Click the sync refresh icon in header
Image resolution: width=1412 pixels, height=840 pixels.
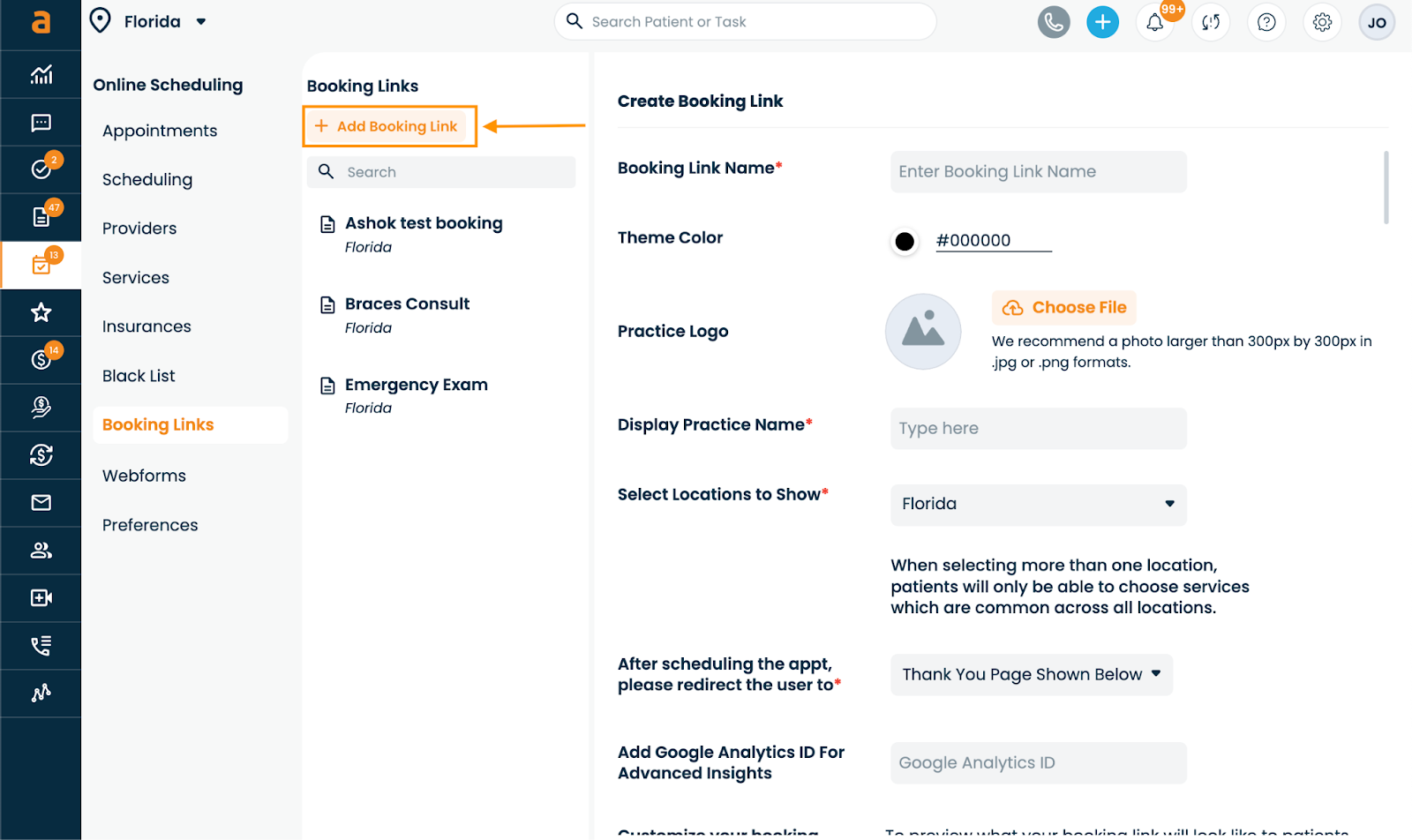pyautogui.click(x=1211, y=22)
